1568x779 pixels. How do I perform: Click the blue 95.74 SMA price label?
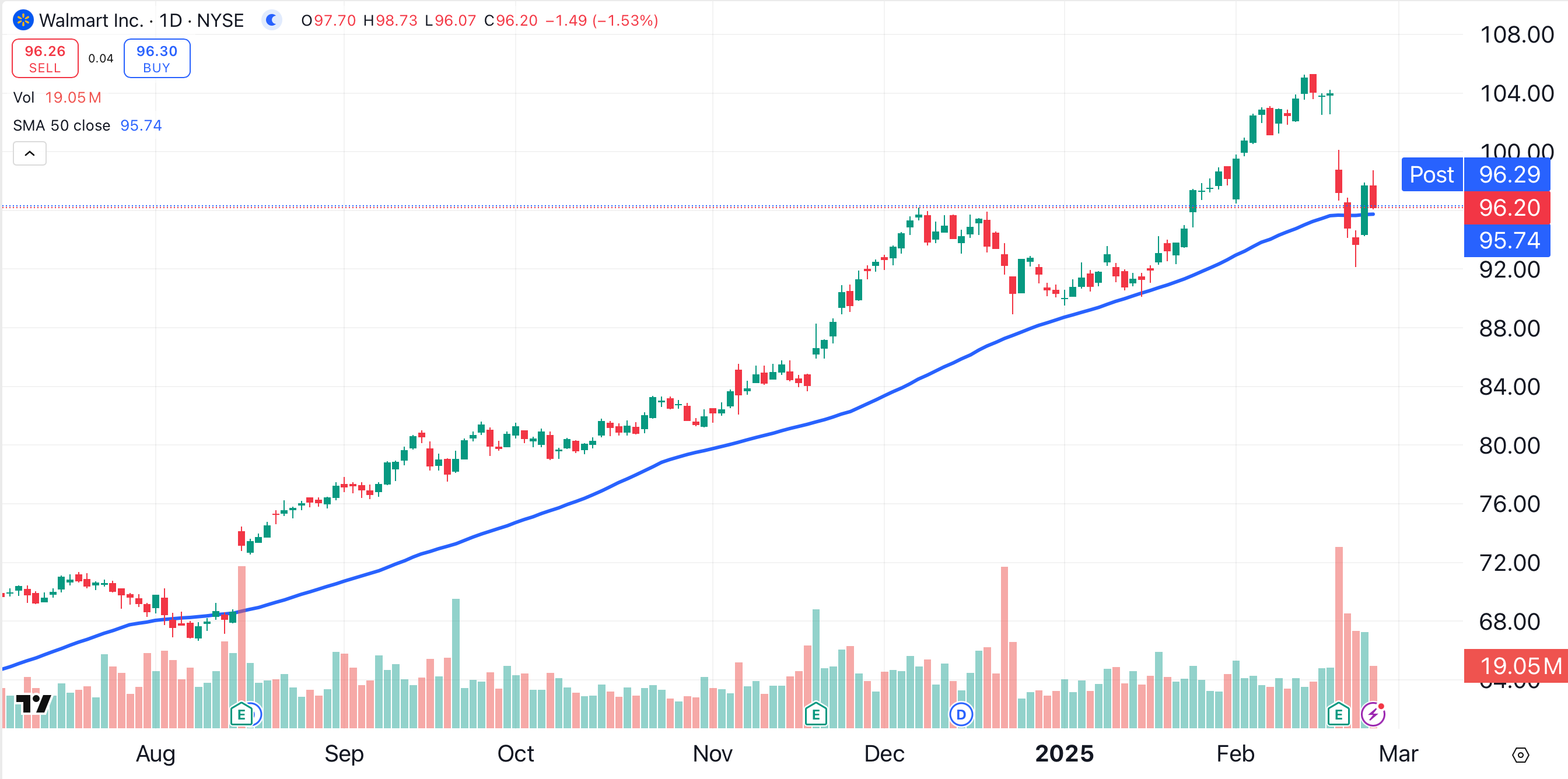(x=1508, y=240)
